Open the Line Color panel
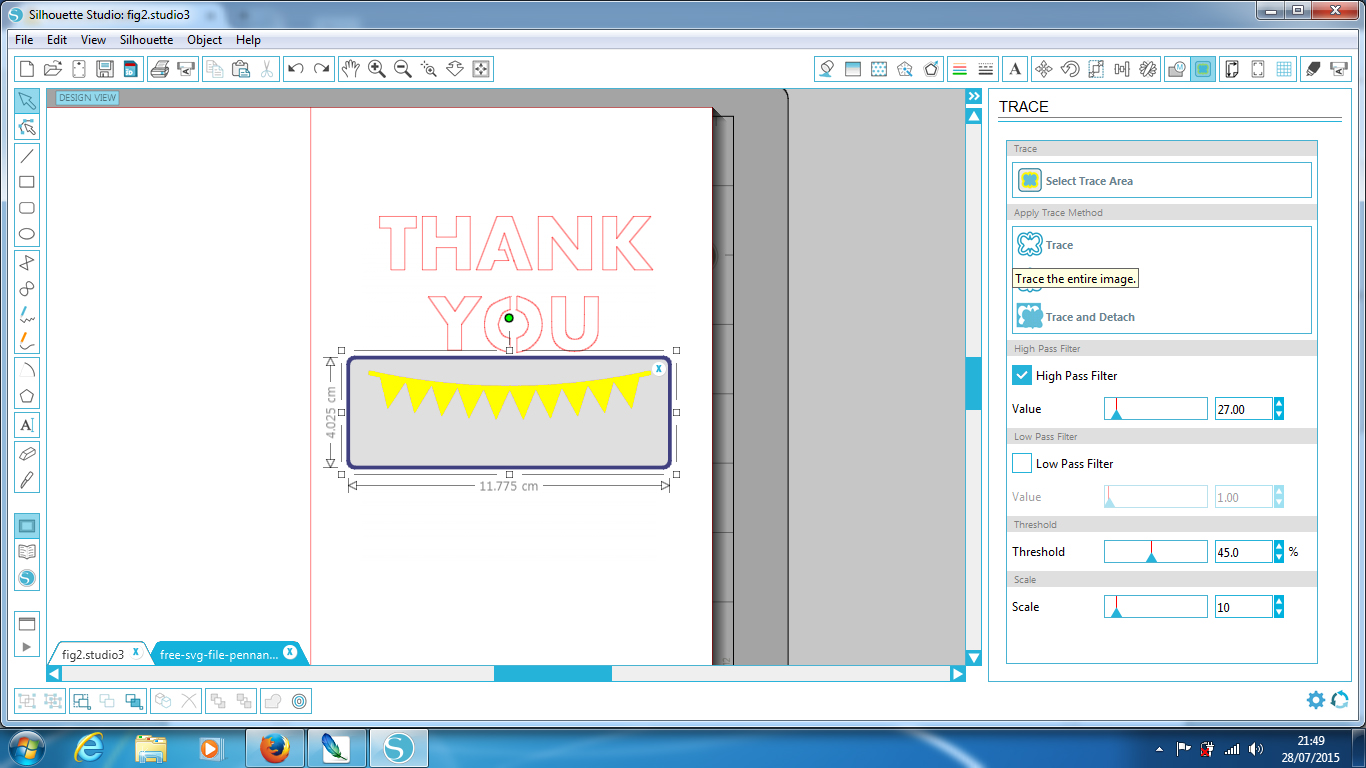Image resolution: width=1366 pixels, height=768 pixels. tap(959, 69)
